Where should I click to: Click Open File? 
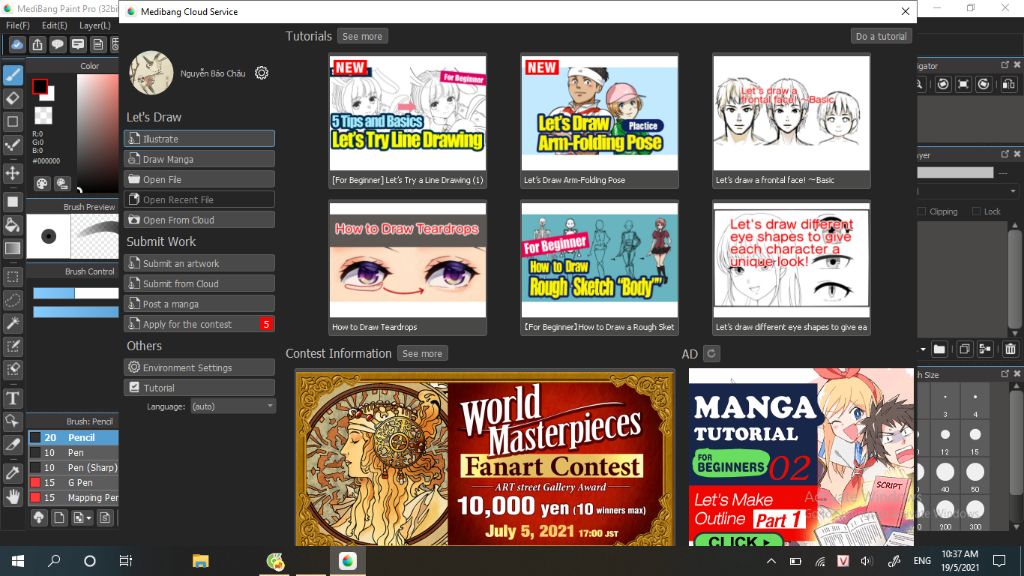point(199,179)
